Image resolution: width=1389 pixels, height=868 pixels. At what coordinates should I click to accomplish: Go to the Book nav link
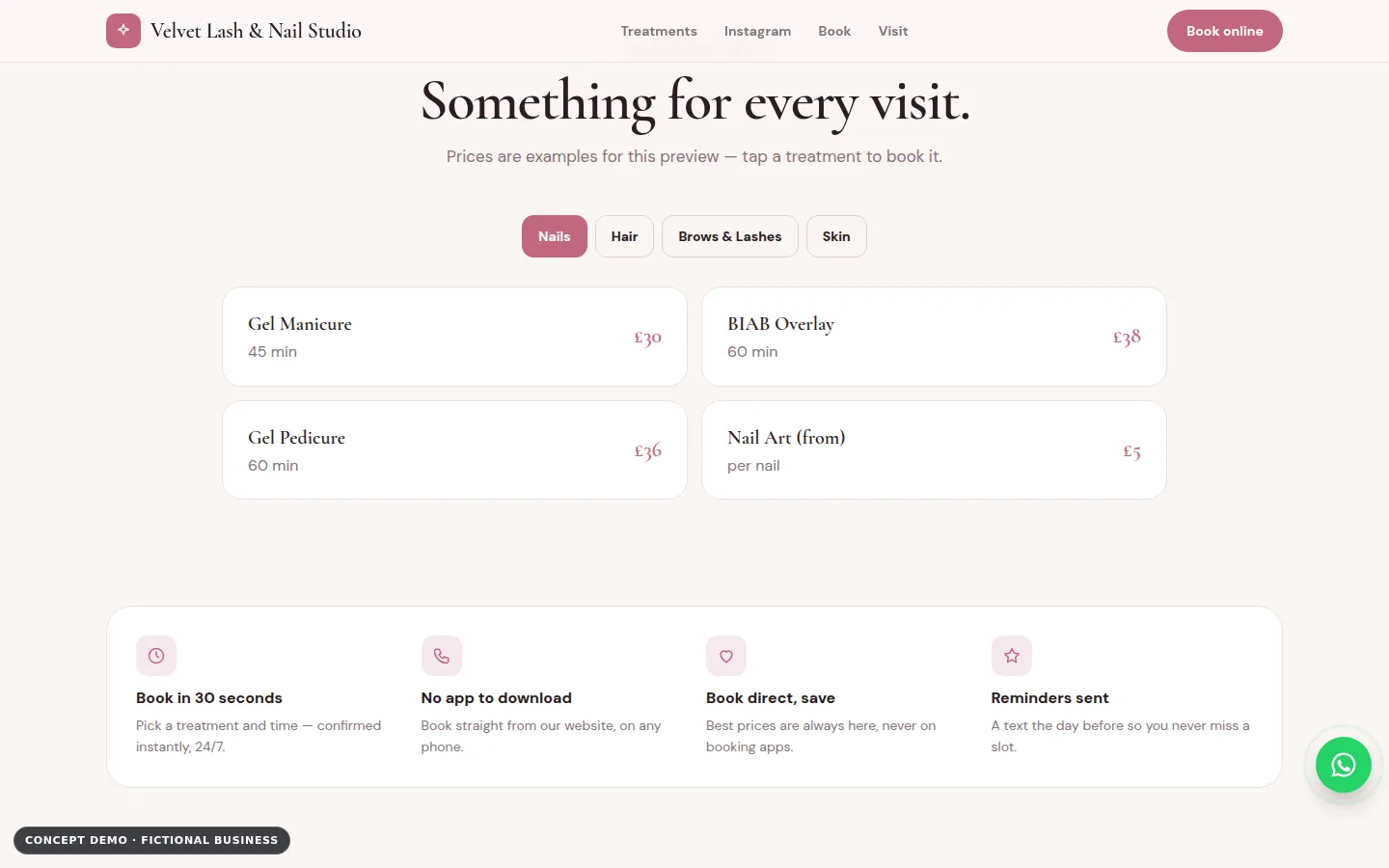tap(834, 31)
